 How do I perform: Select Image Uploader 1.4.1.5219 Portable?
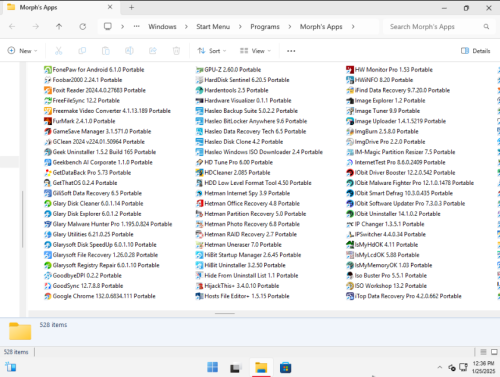[396, 121]
